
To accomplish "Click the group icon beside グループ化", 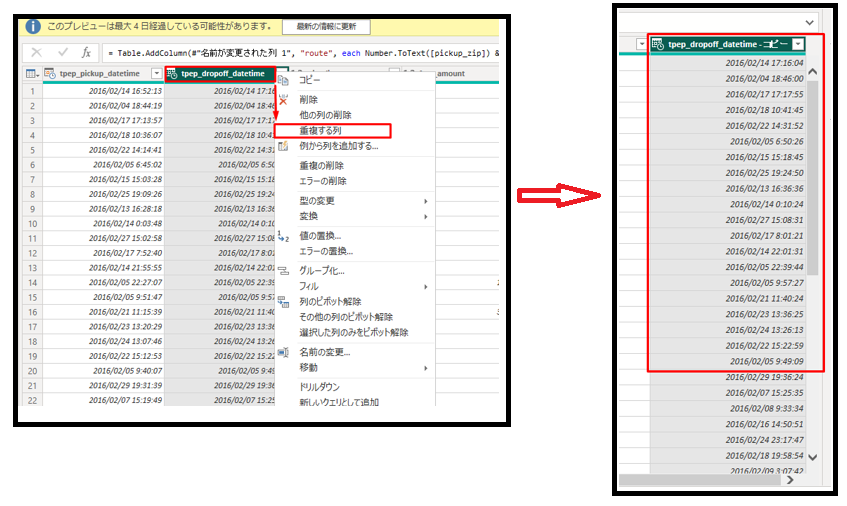I will point(283,271).
